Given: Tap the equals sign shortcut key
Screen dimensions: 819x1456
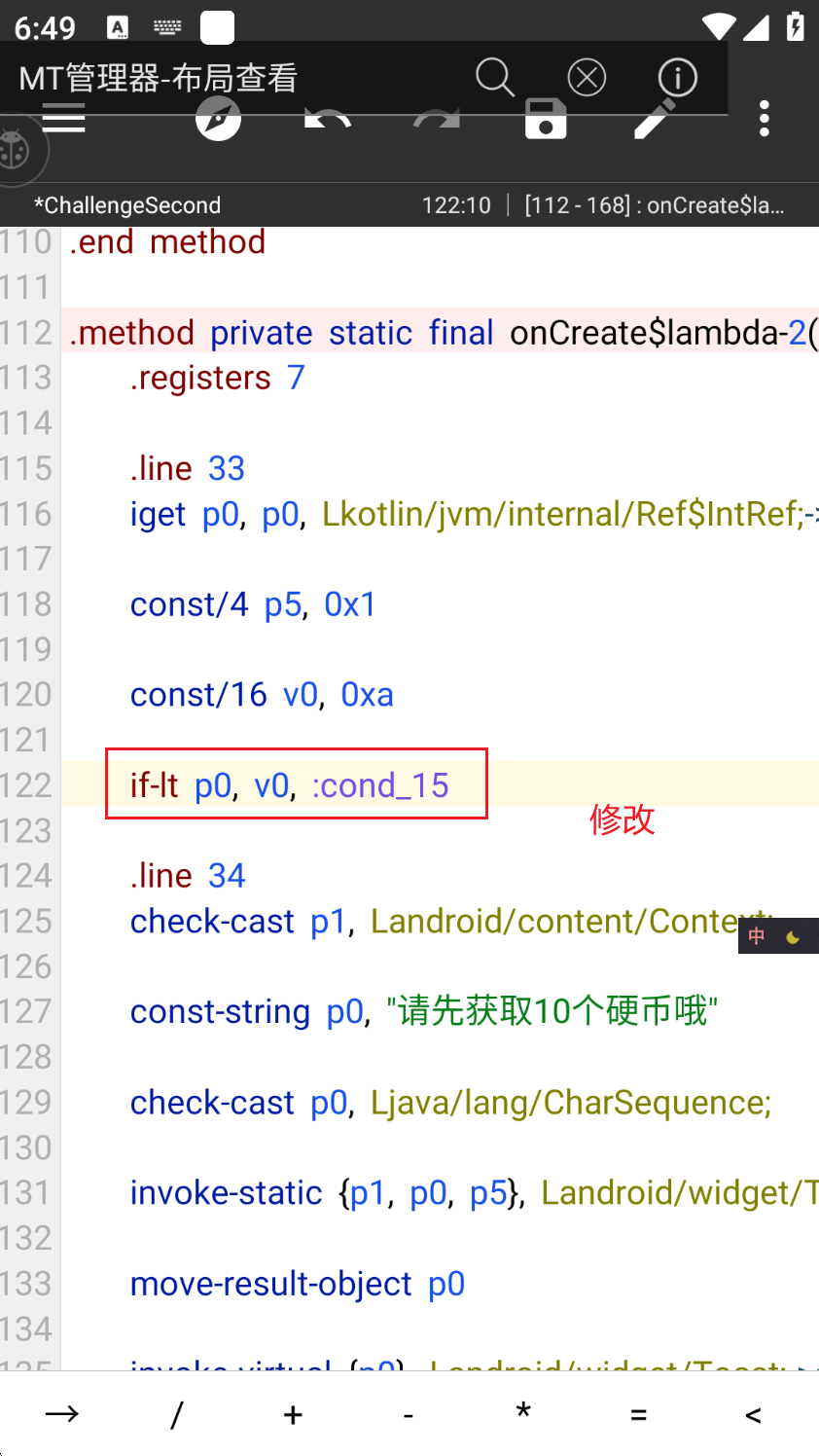Looking at the screenshot, I should tap(638, 1414).
